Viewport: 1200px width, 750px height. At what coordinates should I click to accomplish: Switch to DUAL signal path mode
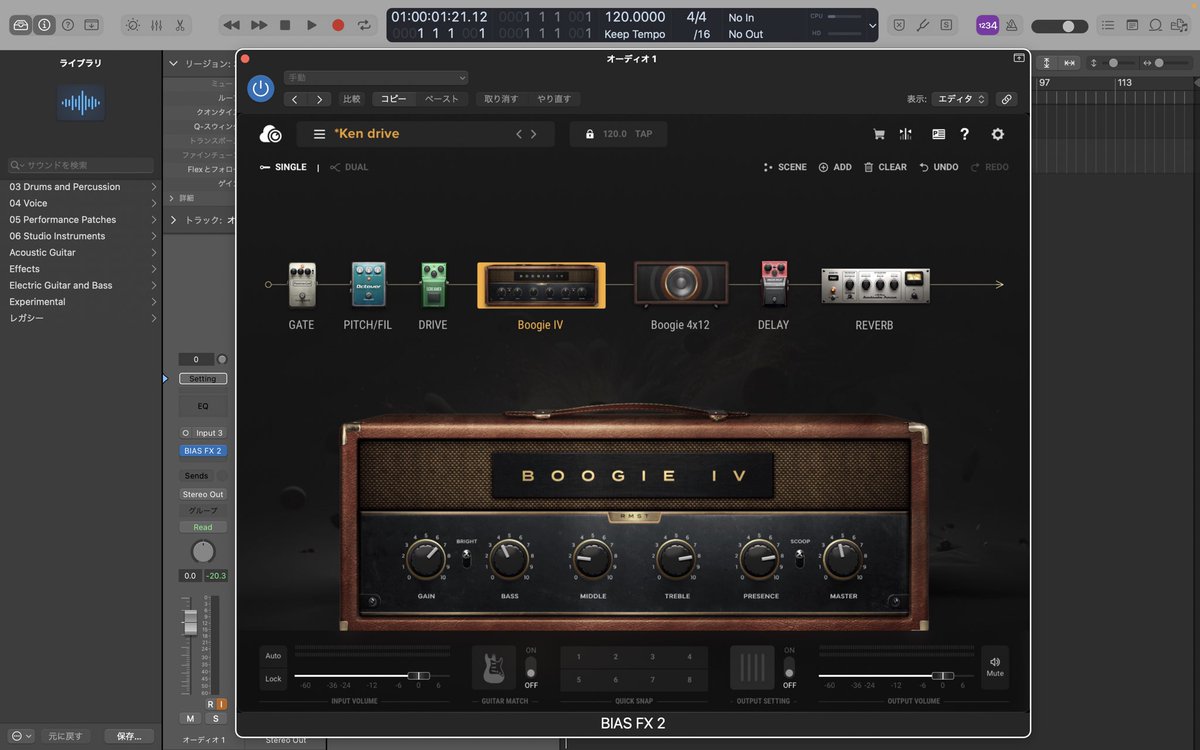pyautogui.click(x=349, y=167)
